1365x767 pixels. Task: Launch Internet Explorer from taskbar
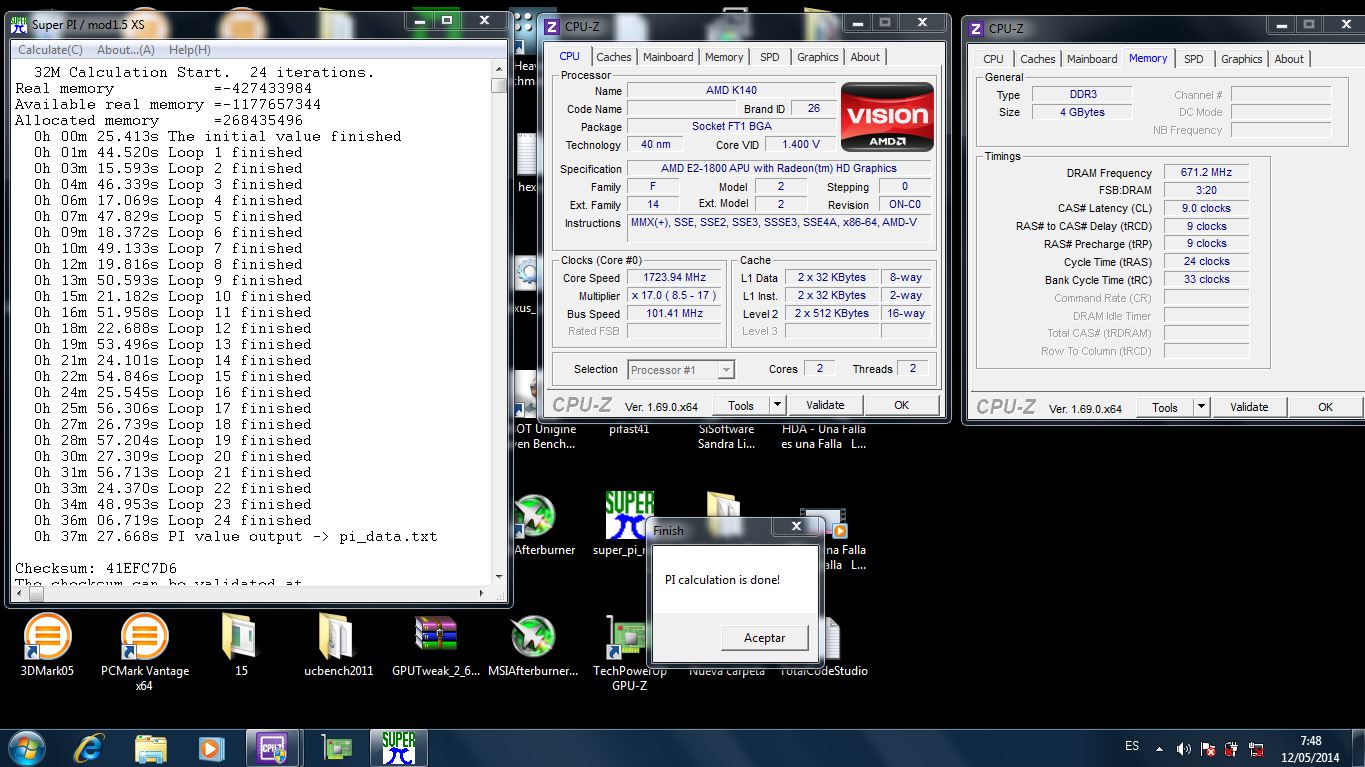(x=91, y=747)
